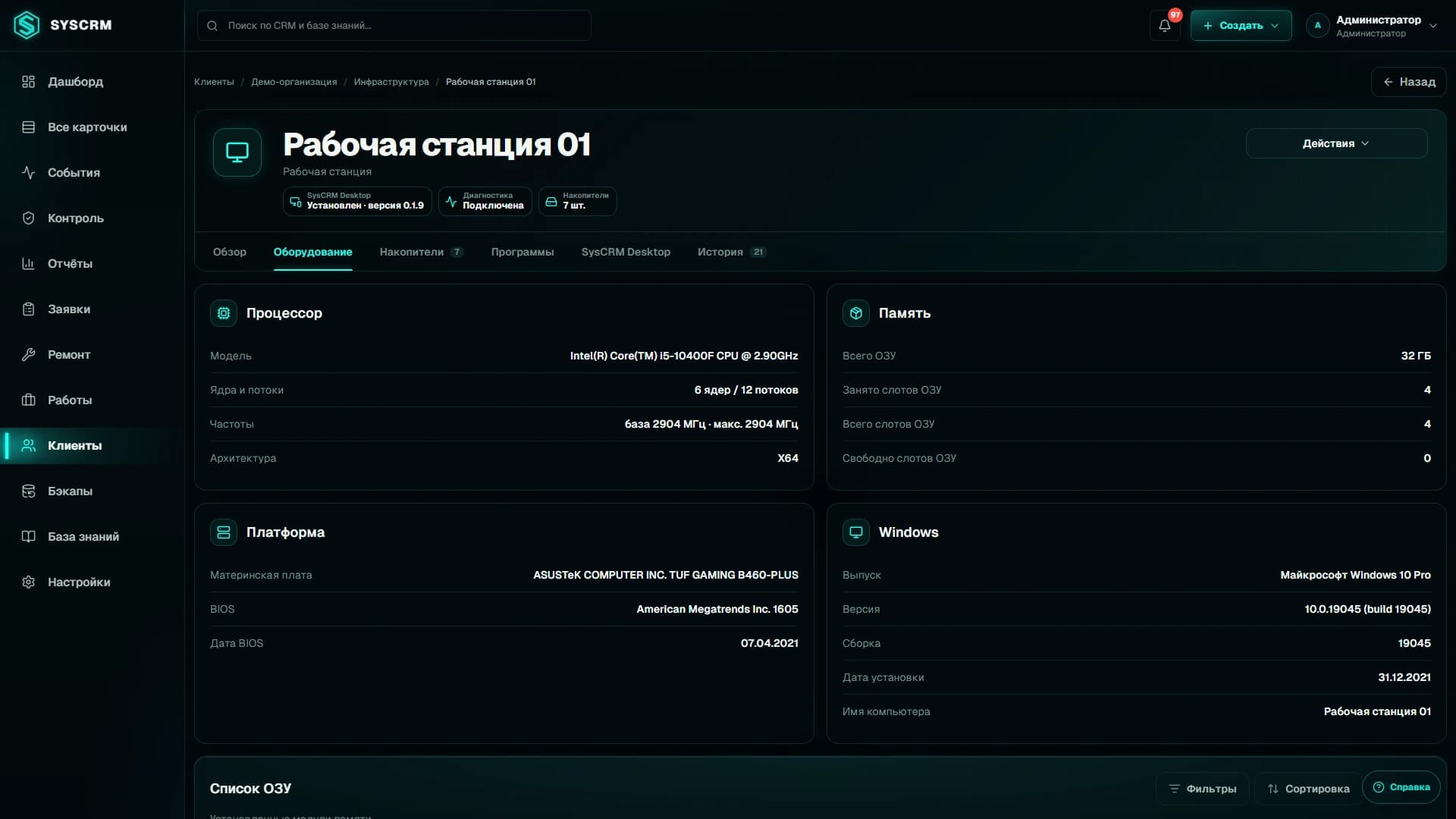
Task: Click the Назад button
Action: (1408, 82)
